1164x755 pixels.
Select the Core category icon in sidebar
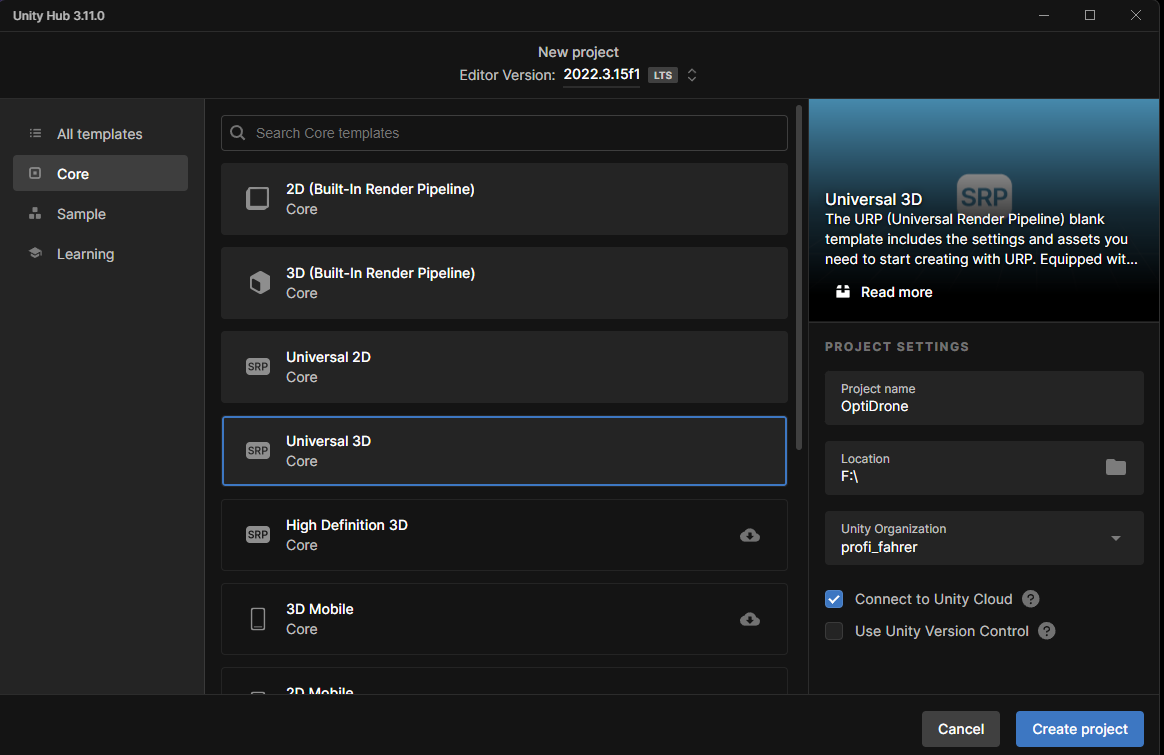click(35, 173)
